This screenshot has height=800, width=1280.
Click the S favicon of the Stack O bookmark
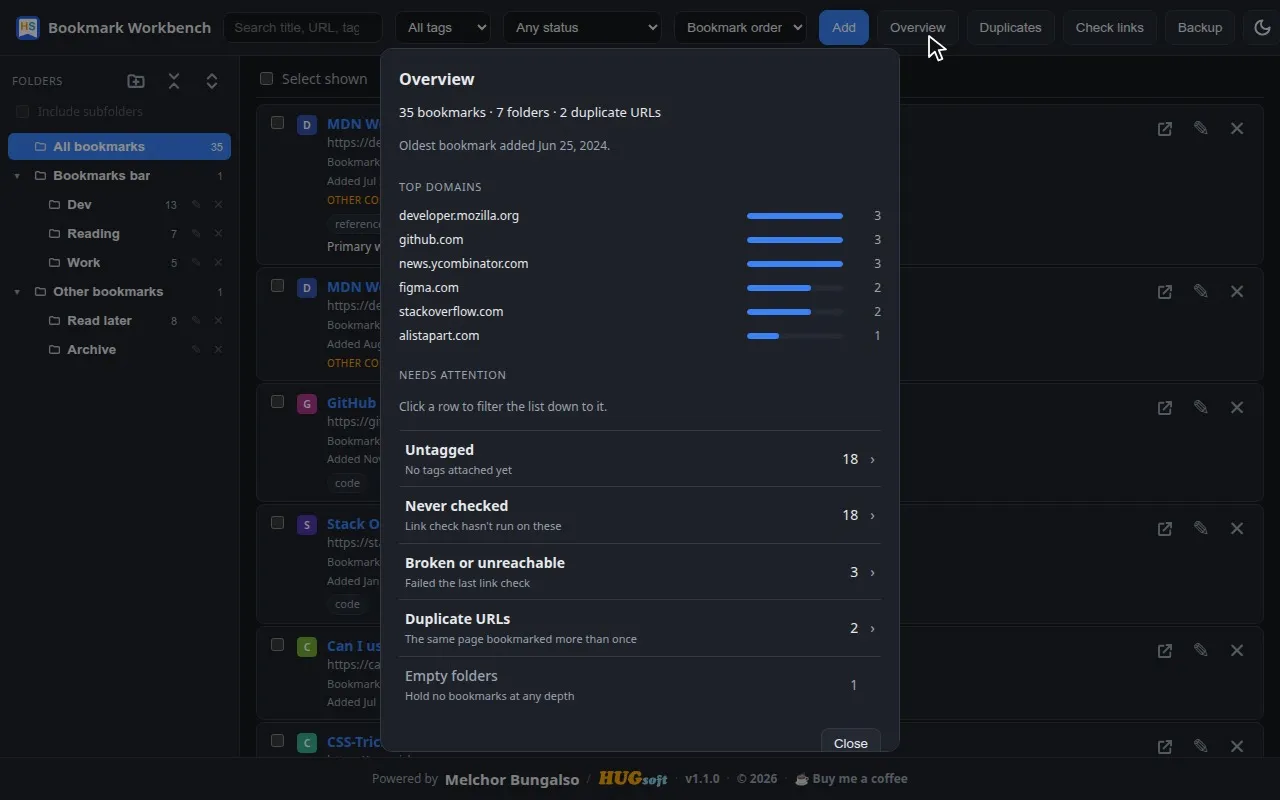[307, 525]
